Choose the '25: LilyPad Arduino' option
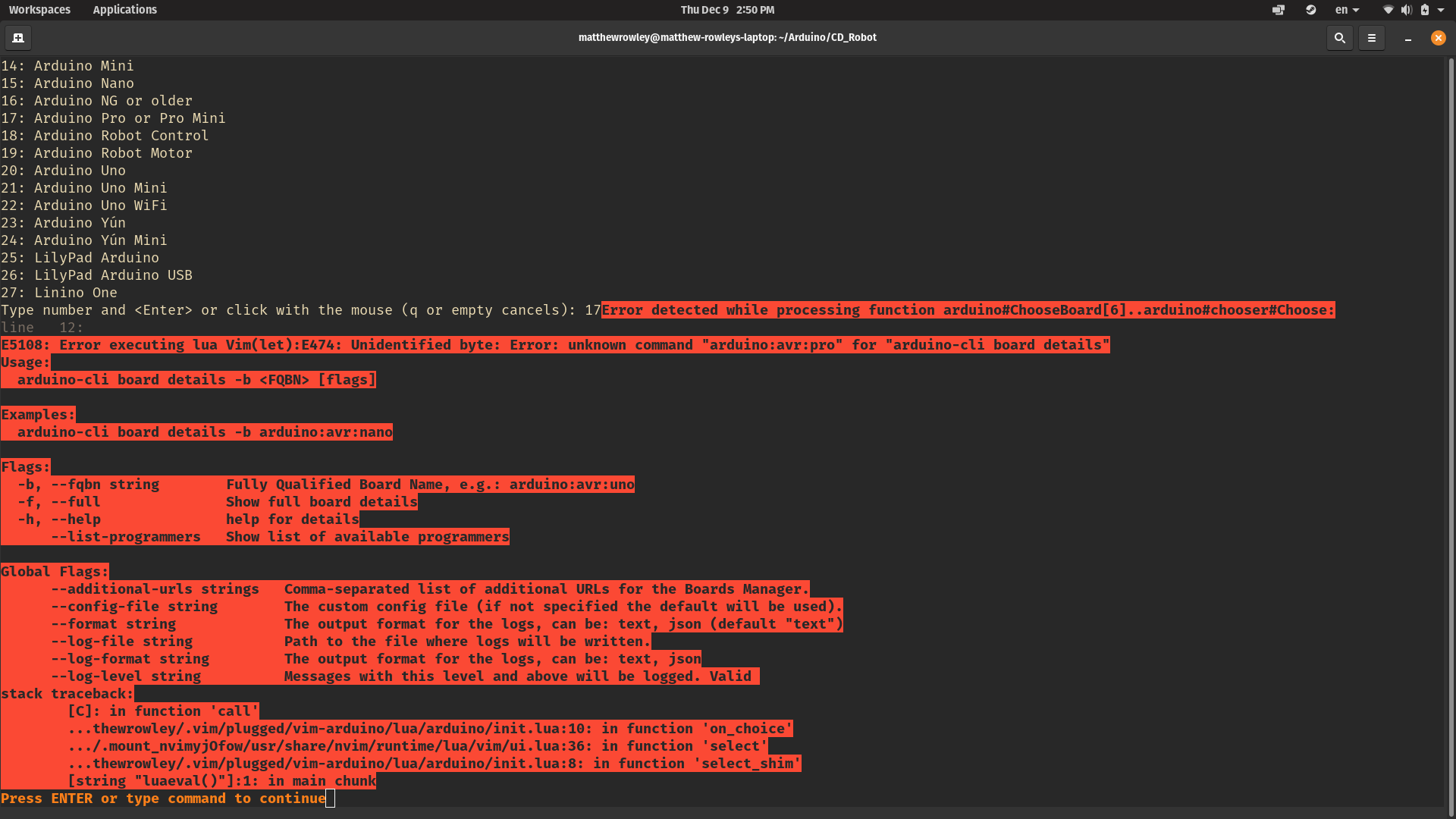This screenshot has width=1456, height=819. [79, 258]
